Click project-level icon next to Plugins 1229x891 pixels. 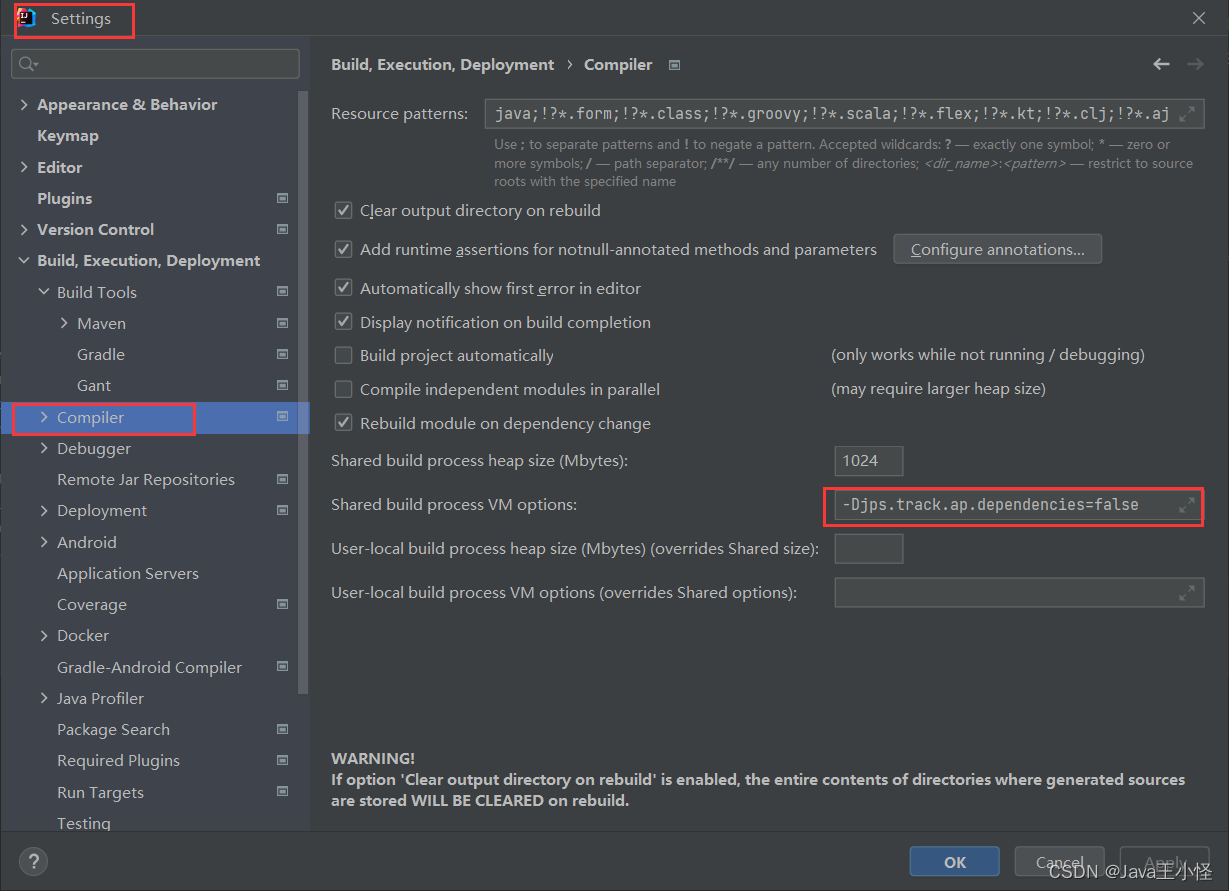[283, 198]
